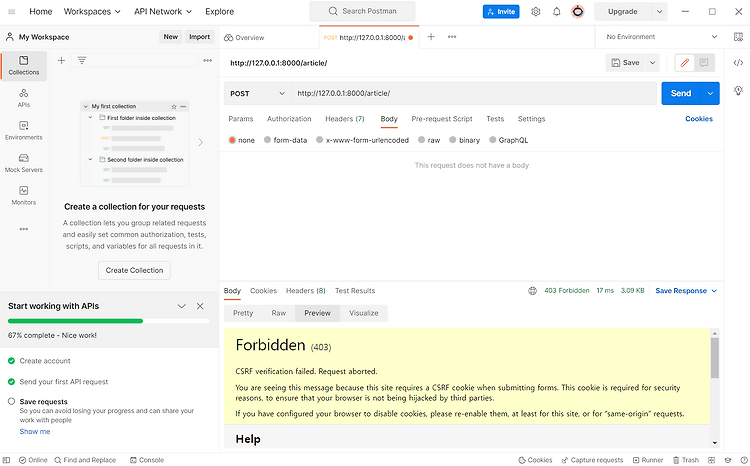
Task: Switch response view to Pretty
Action: coord(243,313)
